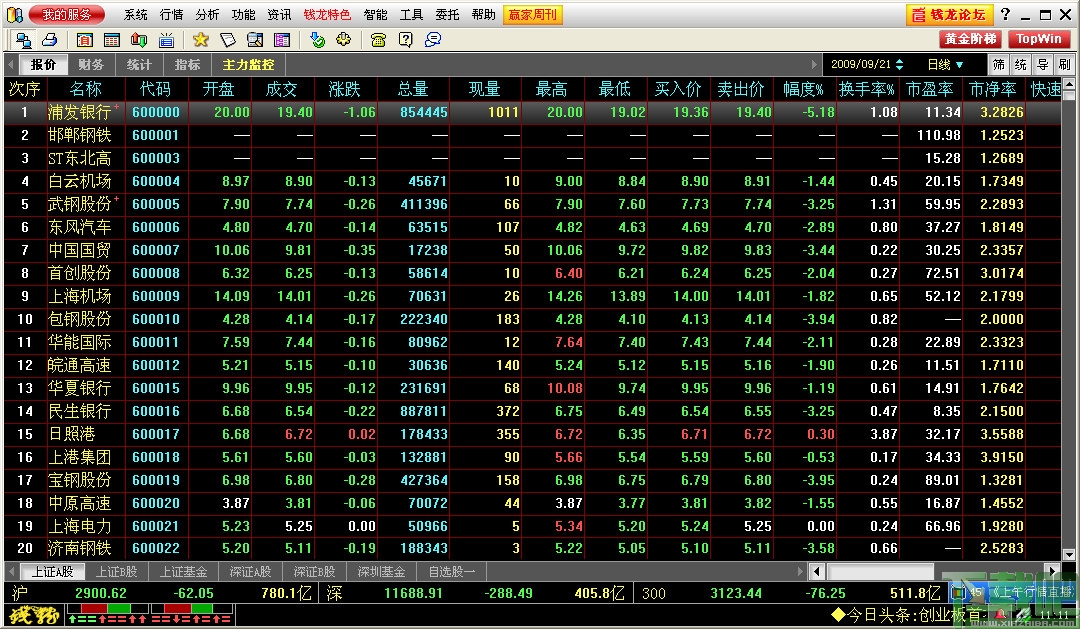Switch to the 统计 tab

pyautogui.click(x=138, y=65)
